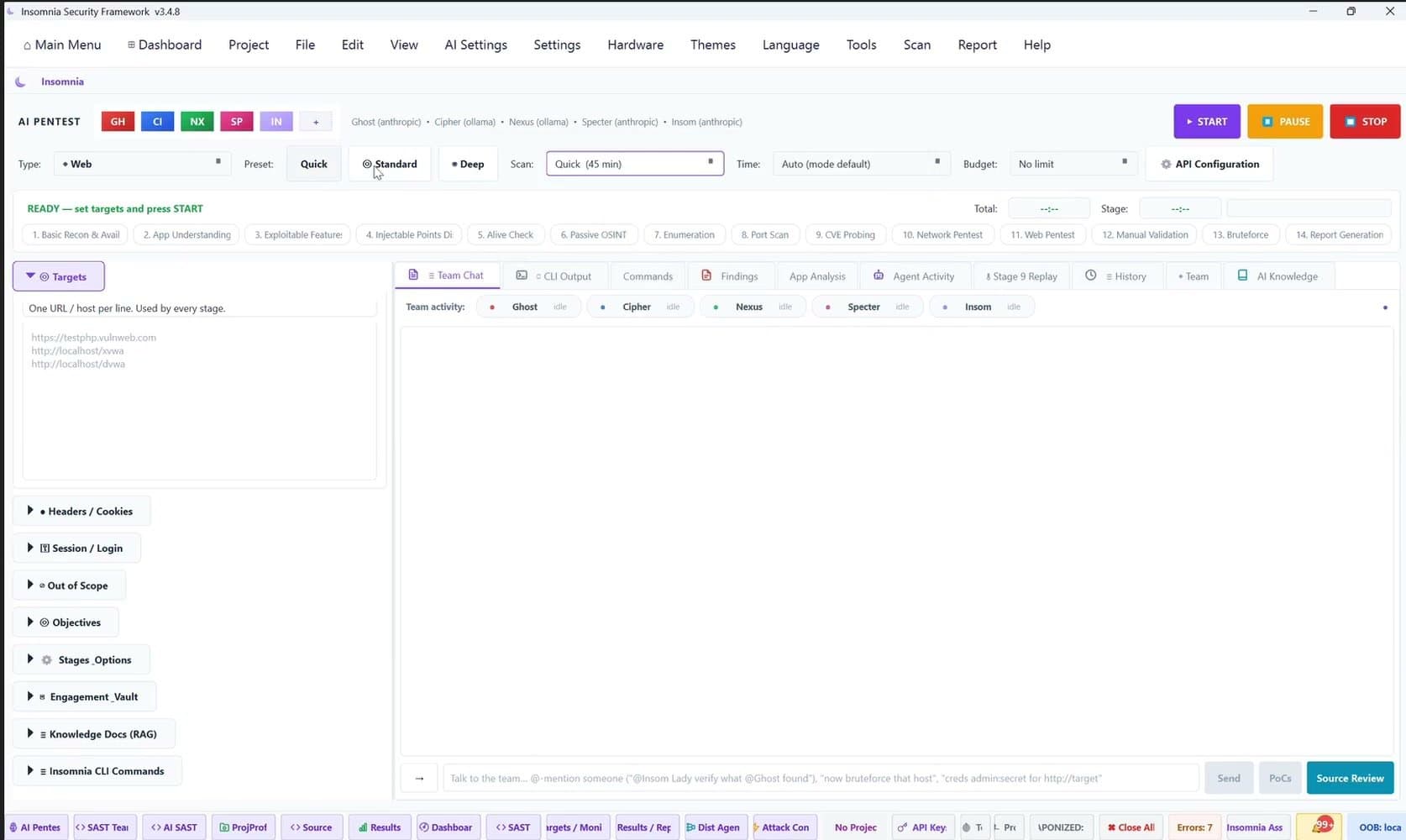Click the red STOP button

(x=1365, y=122)
